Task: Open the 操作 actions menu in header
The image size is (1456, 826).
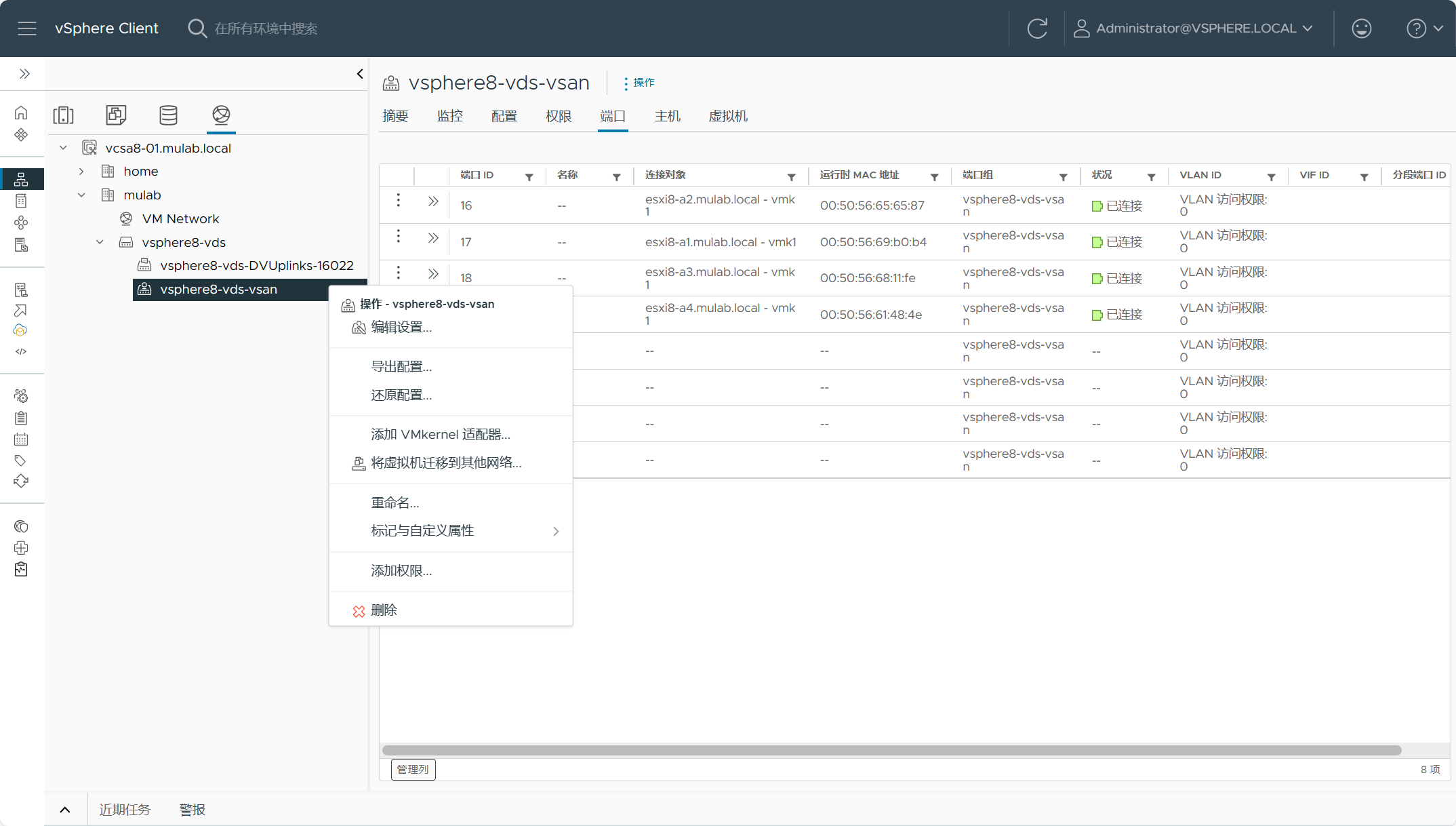Action: [639, 83]
